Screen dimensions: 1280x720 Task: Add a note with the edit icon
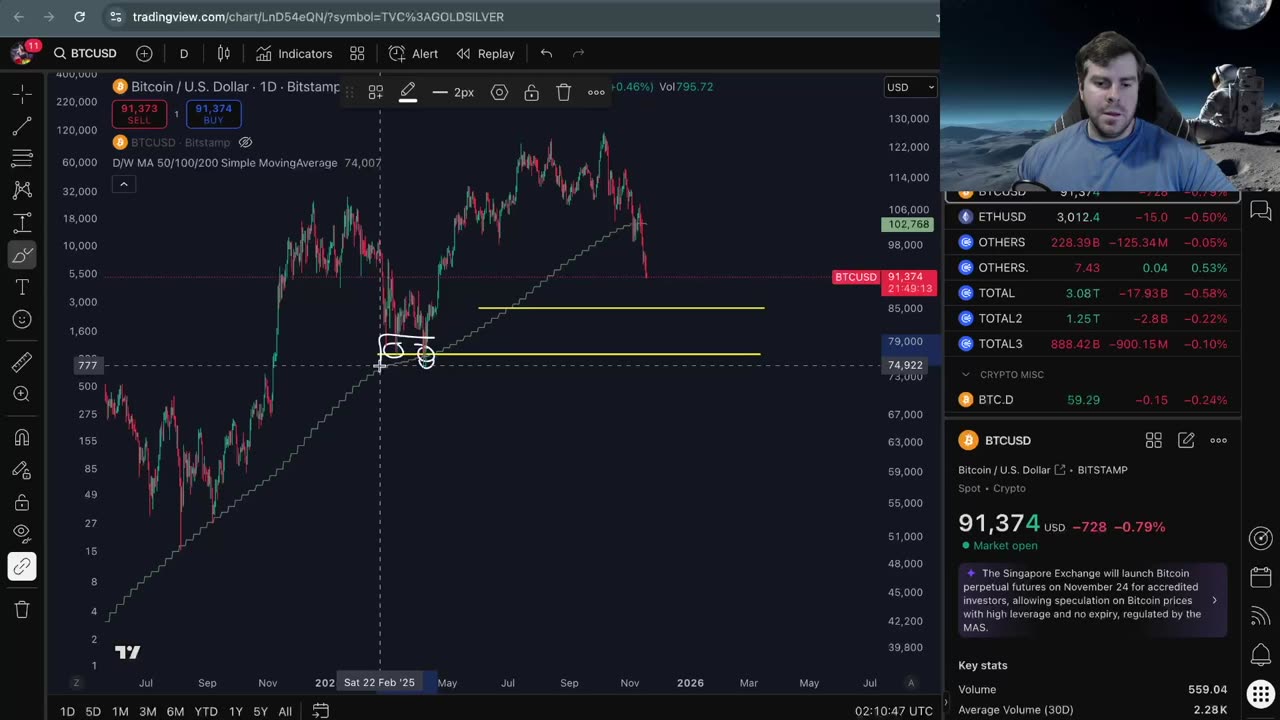[x=1186, y=440]
